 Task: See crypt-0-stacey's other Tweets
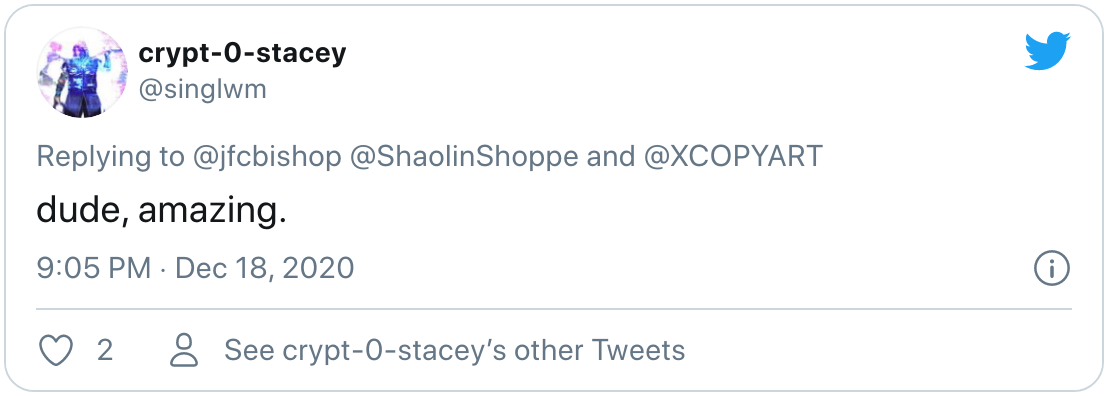pyautogui.click(x=454, y=351)
